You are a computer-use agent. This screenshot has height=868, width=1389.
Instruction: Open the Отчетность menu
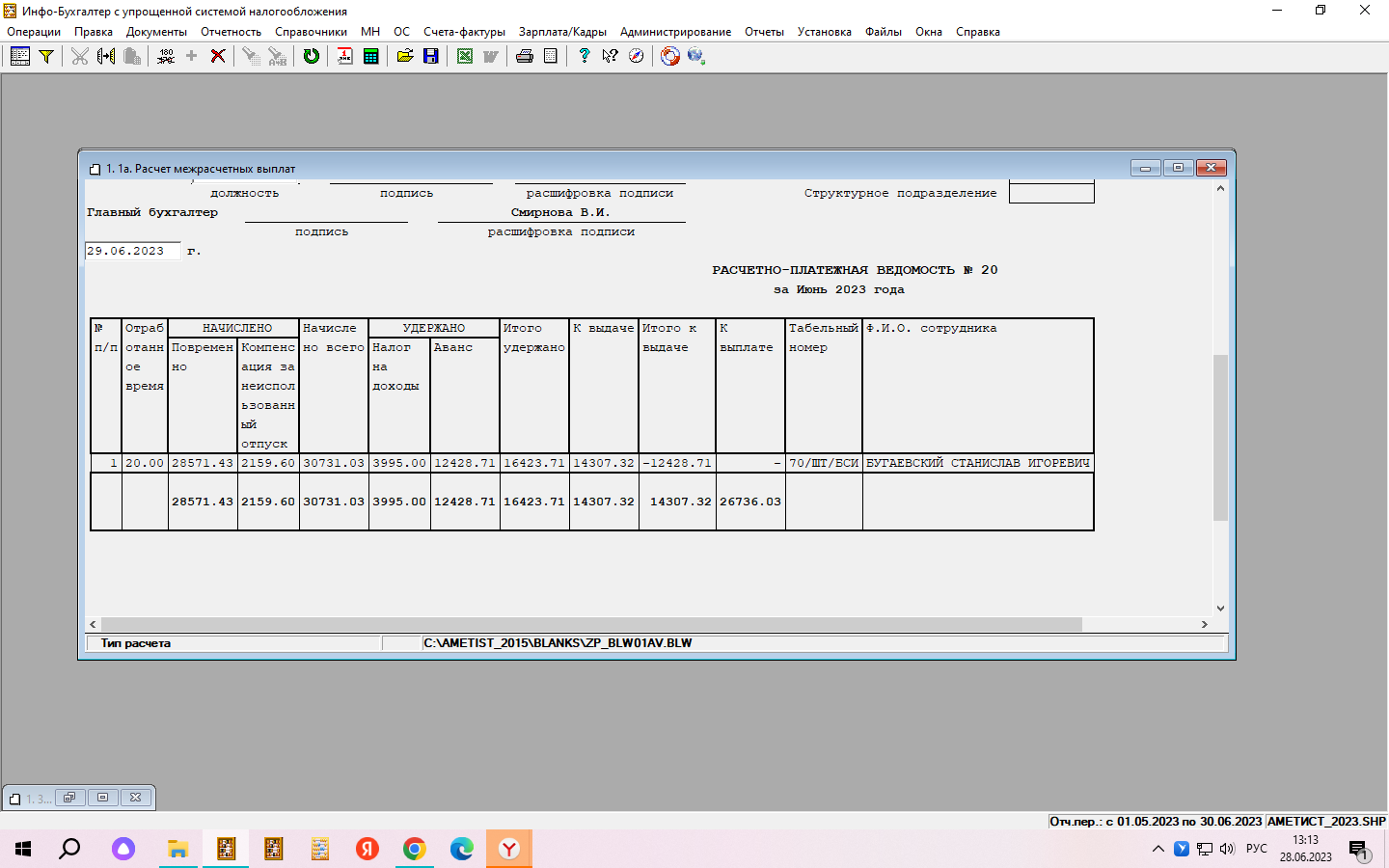(231, 32)
